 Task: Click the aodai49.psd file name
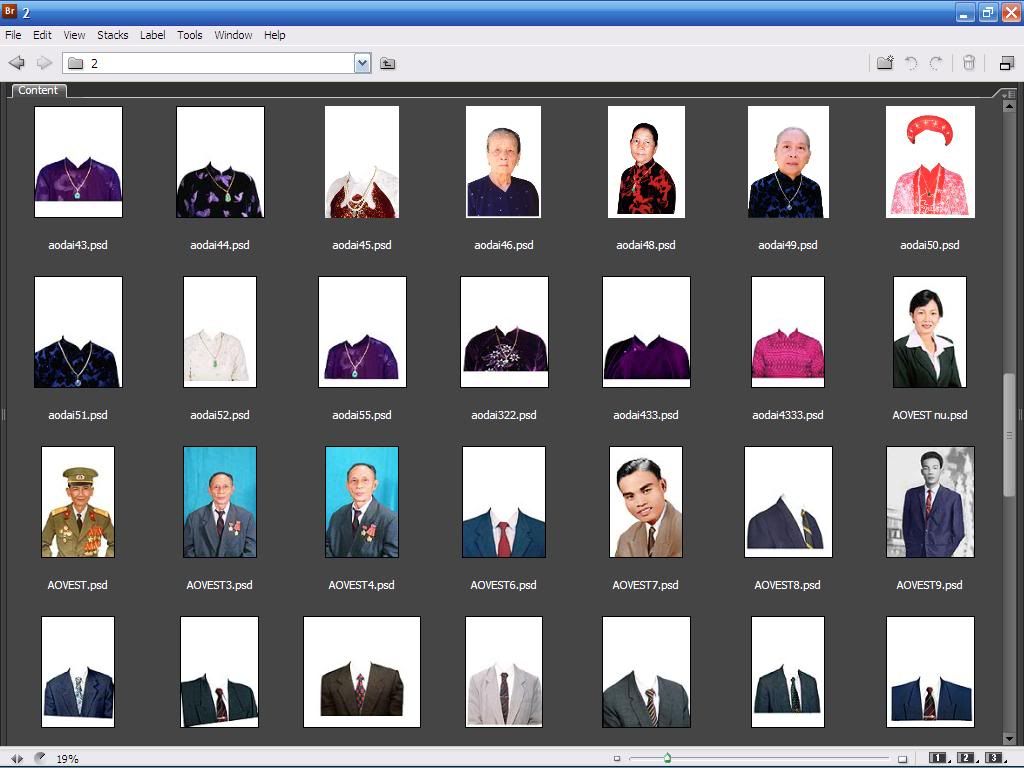(788, 245)
